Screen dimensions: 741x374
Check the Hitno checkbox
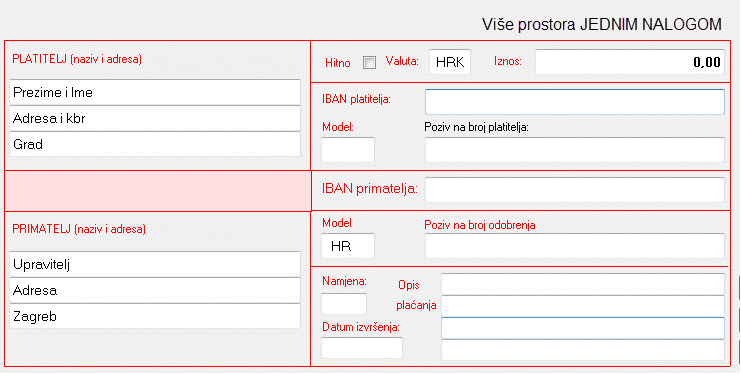click(x=369, y=62)
